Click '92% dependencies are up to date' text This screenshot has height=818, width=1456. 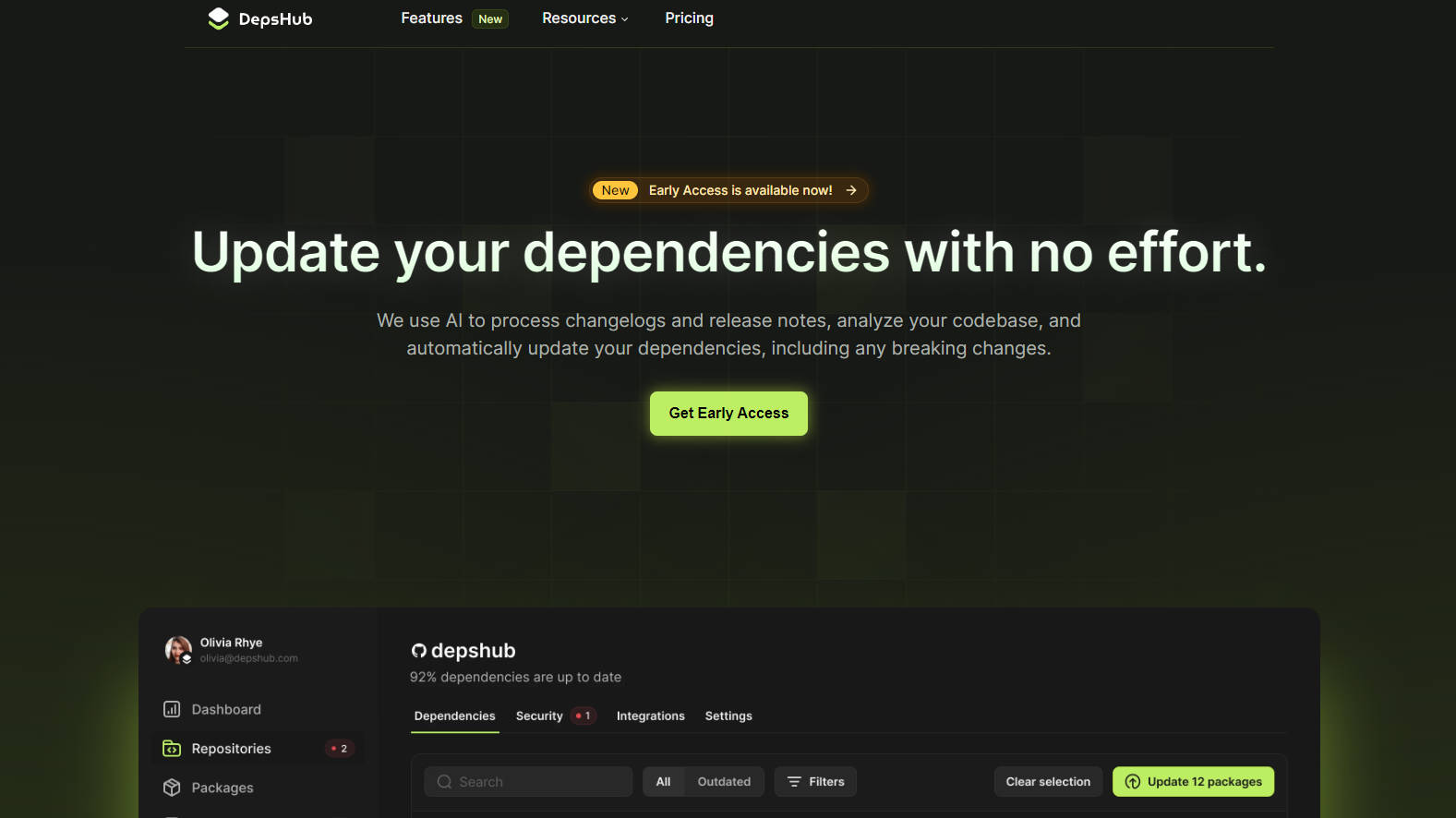pyautogui.click(x=515, y=678)
